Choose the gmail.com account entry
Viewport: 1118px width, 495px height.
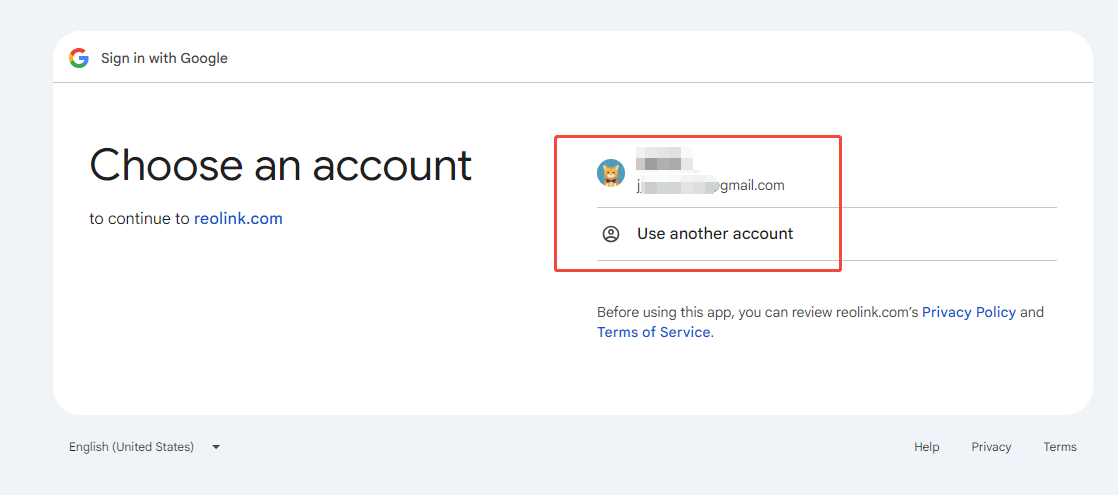(826, 173)
